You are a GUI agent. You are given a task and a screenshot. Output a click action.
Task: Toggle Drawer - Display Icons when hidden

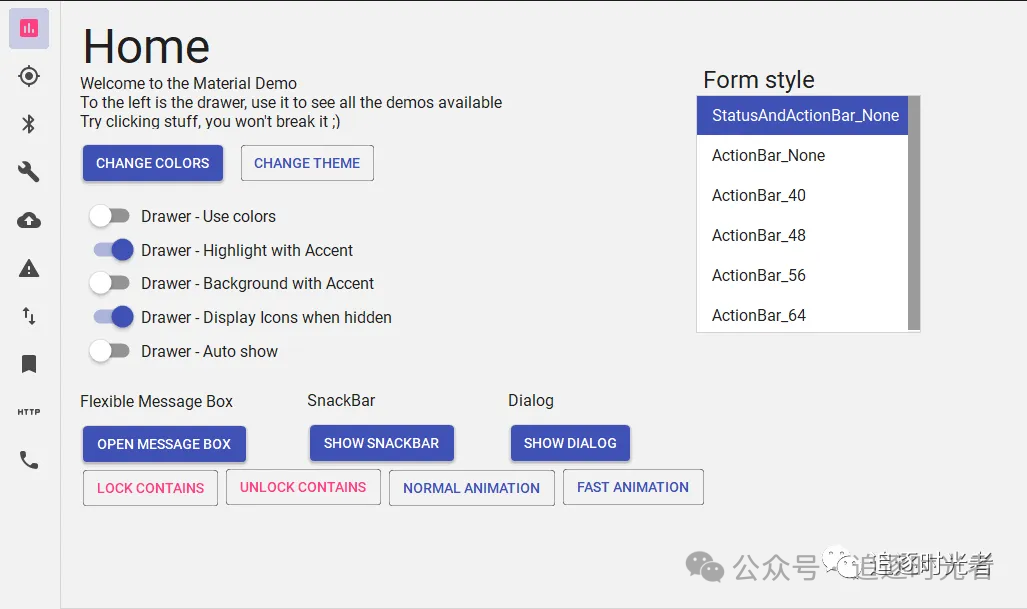pyautogui.click(x=113, y=317)
